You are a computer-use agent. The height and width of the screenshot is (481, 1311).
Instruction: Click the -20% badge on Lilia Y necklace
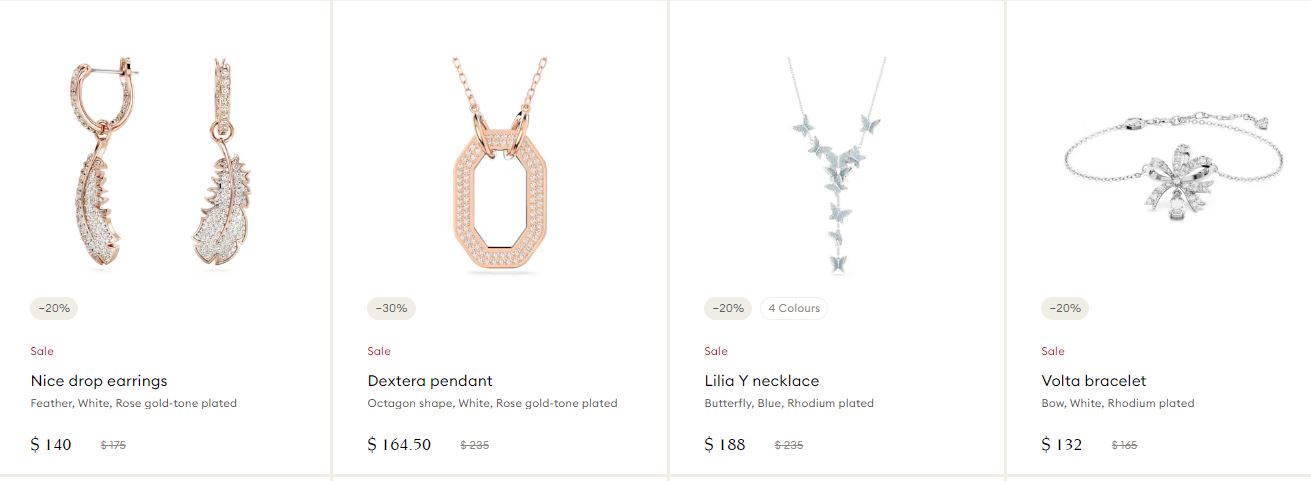(728, 308)
